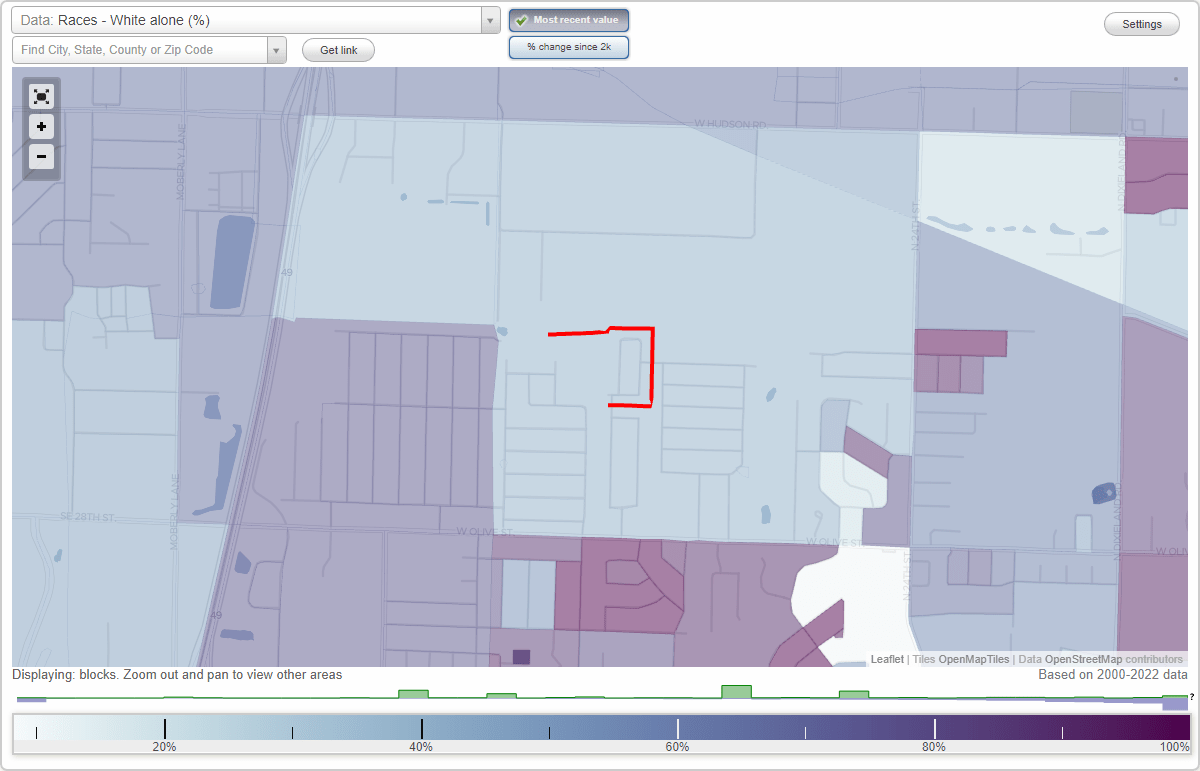Toggle fullscreen map view icon
1200x771 pixels.
[x=41, y=96]
